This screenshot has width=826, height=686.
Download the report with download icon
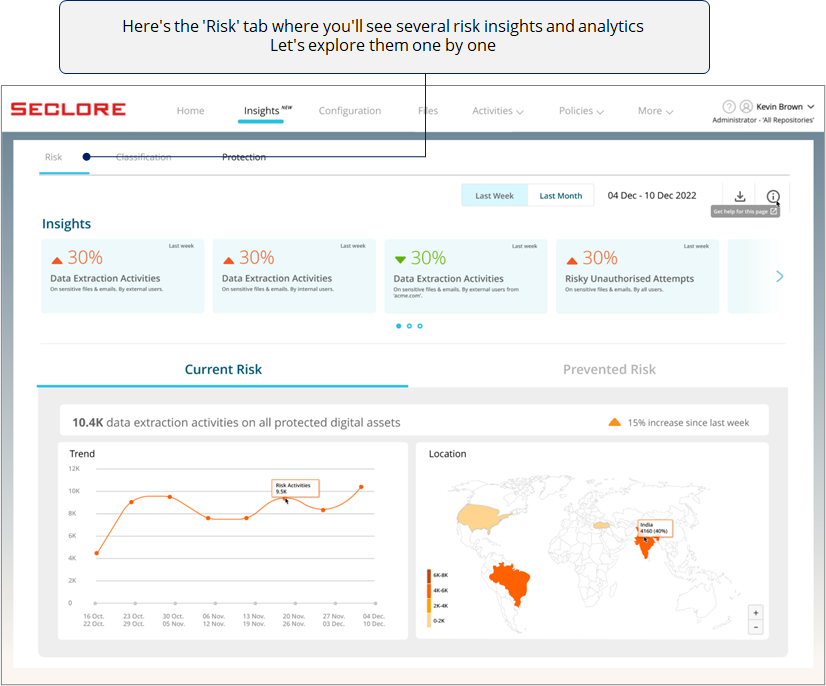click(740, 196)
